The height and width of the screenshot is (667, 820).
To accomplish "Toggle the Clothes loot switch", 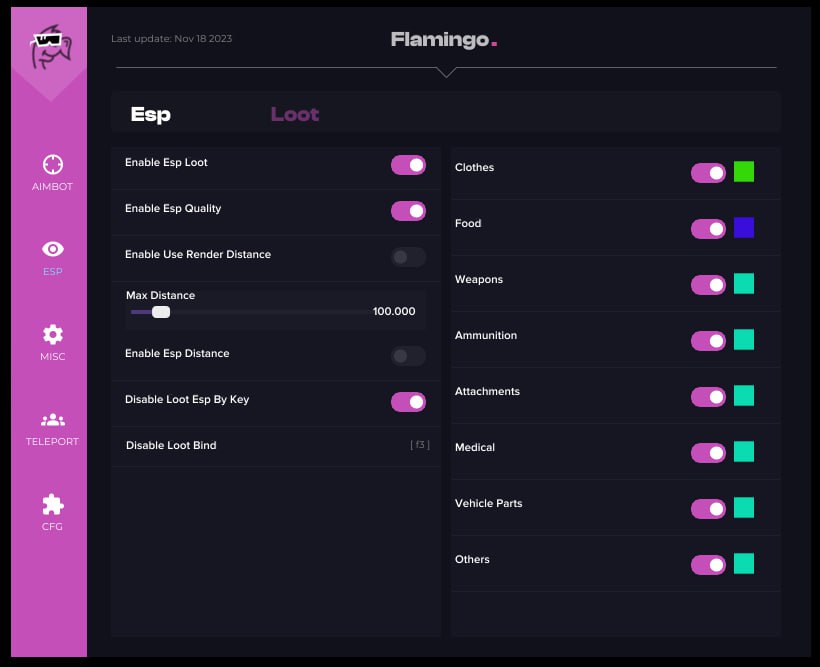I will coord(708,173).
